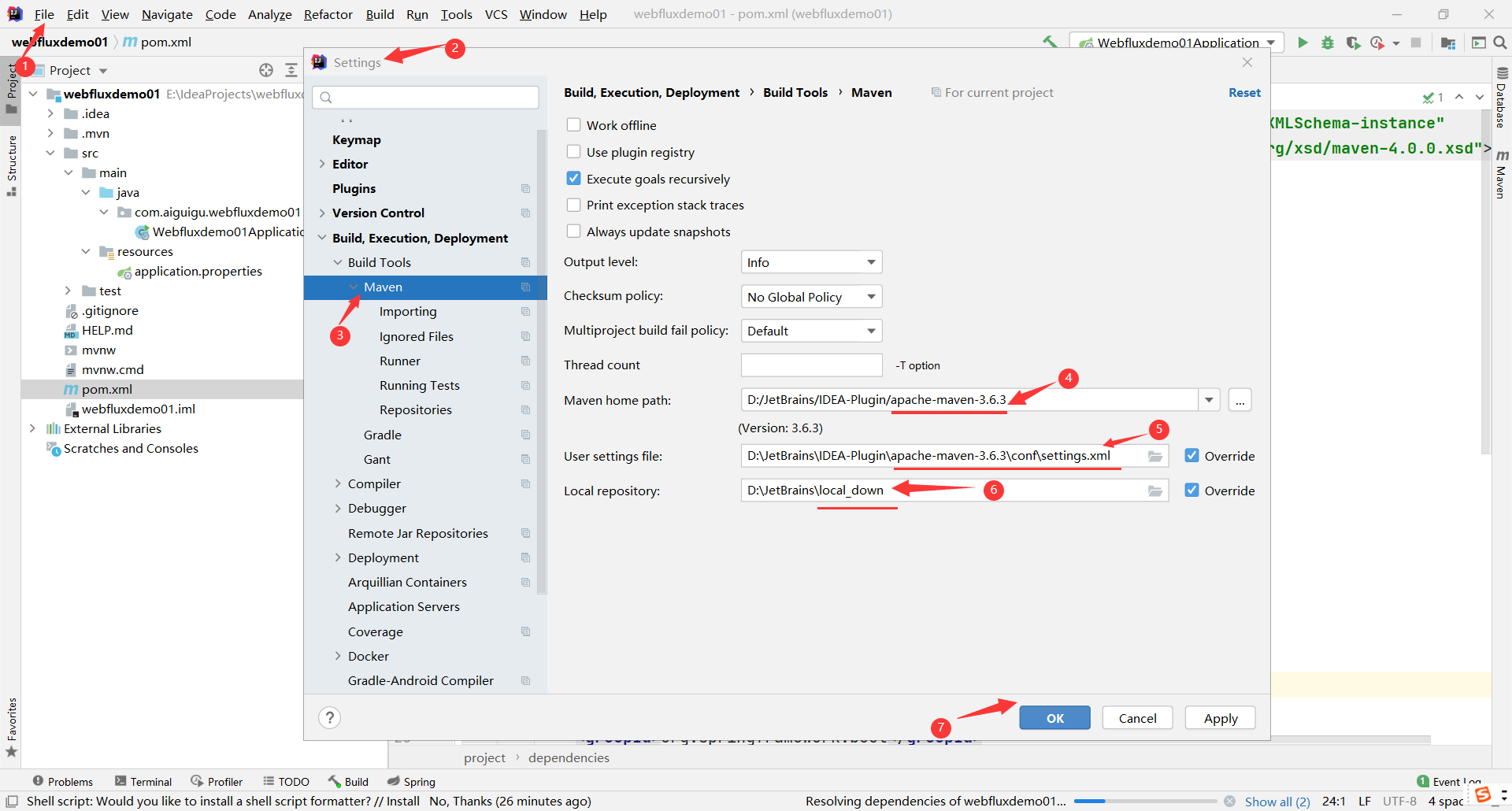Open the Terminal tool window
Image resolution: width=1512 pixels, height=811 pixels.
tap(143, 781)
